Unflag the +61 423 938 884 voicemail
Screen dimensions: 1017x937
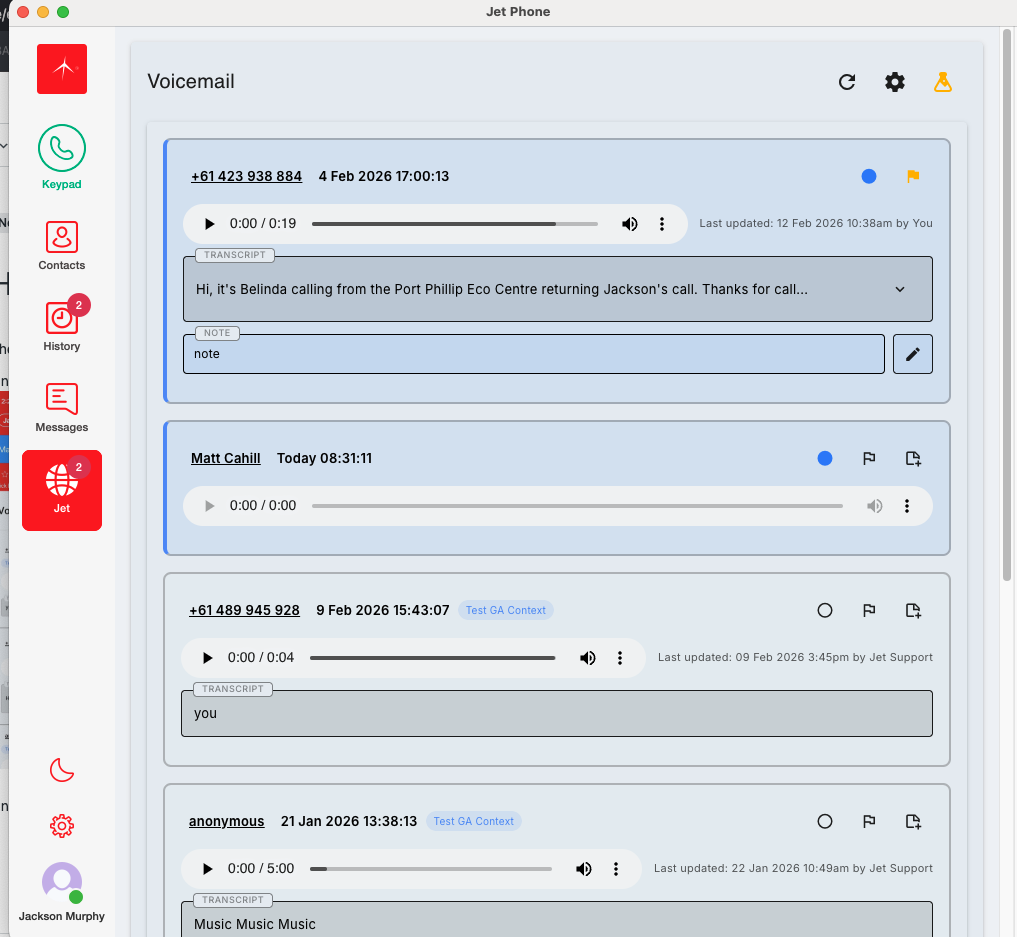tap(913, 176)
